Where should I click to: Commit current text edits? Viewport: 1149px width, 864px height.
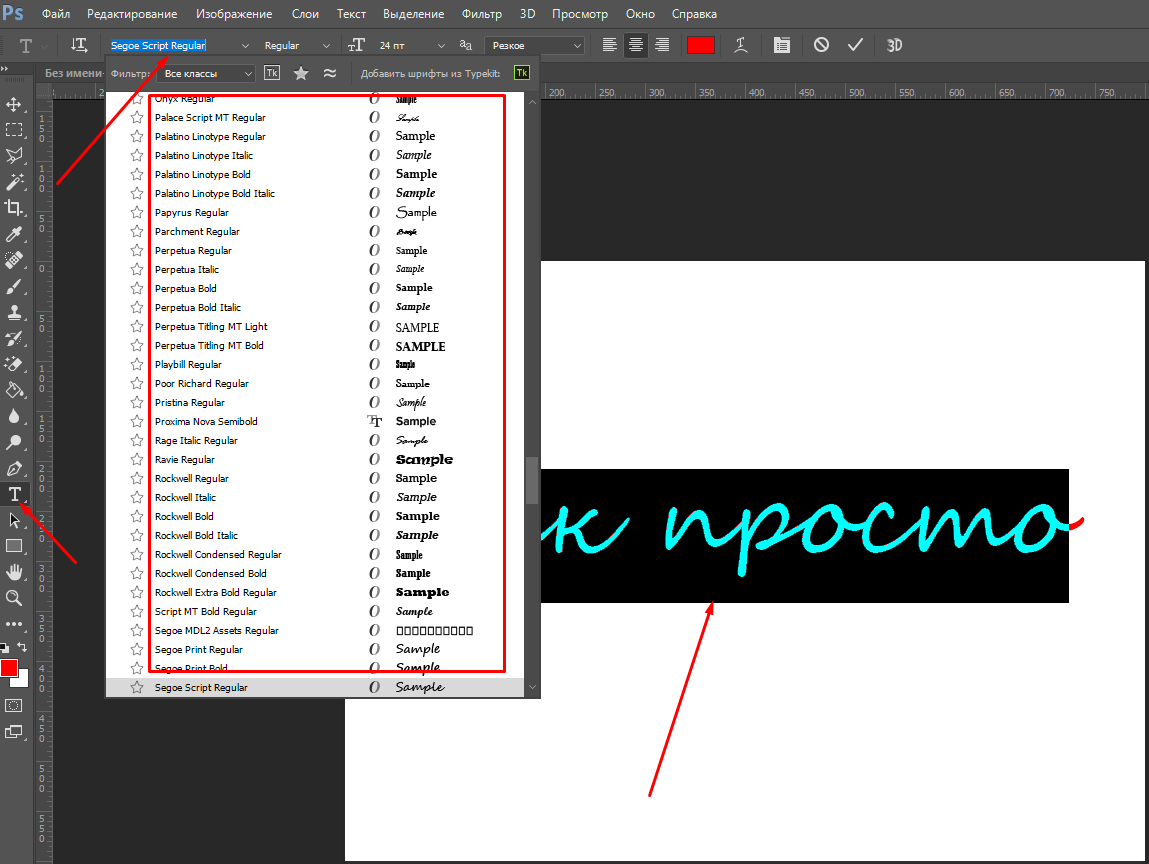coord(855,45)
